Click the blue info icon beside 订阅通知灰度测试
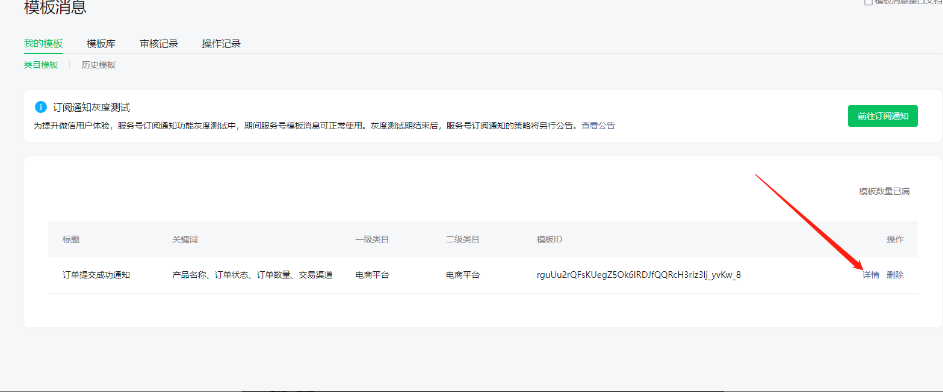The image size is (943, 392). pos(40,107)
